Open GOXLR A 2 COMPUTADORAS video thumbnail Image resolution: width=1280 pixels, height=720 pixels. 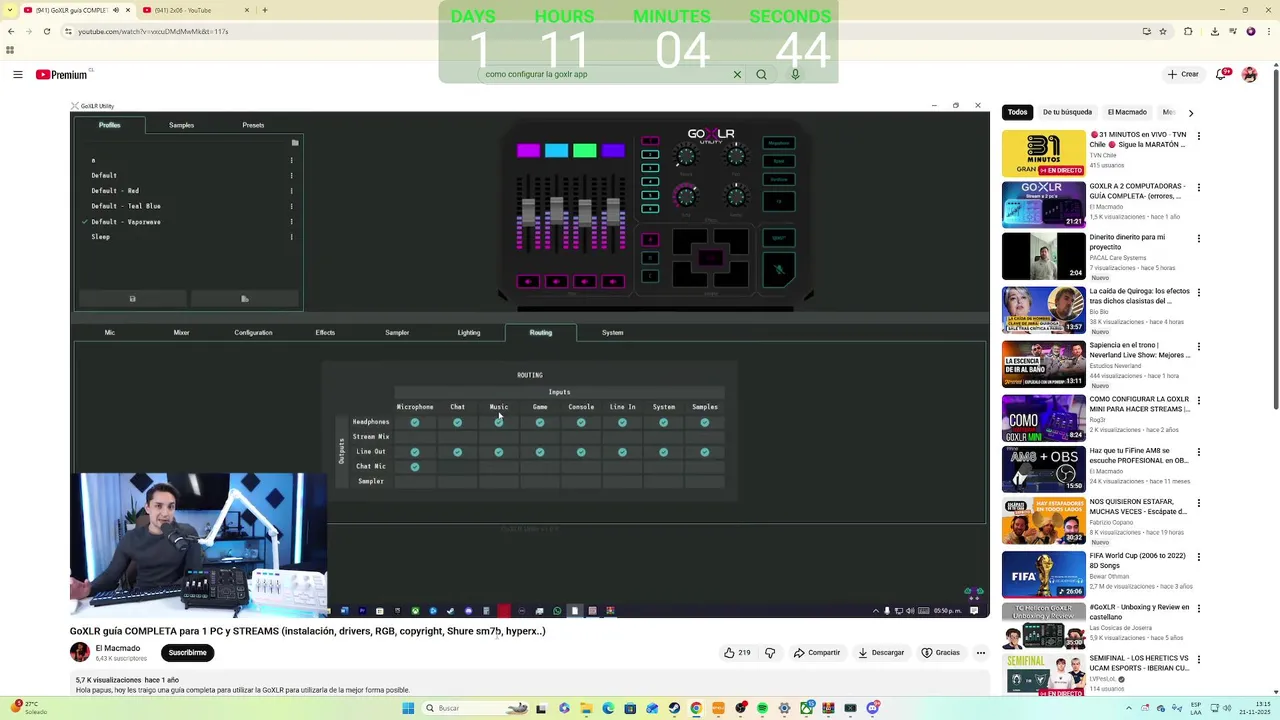[x=1043, y=205]
